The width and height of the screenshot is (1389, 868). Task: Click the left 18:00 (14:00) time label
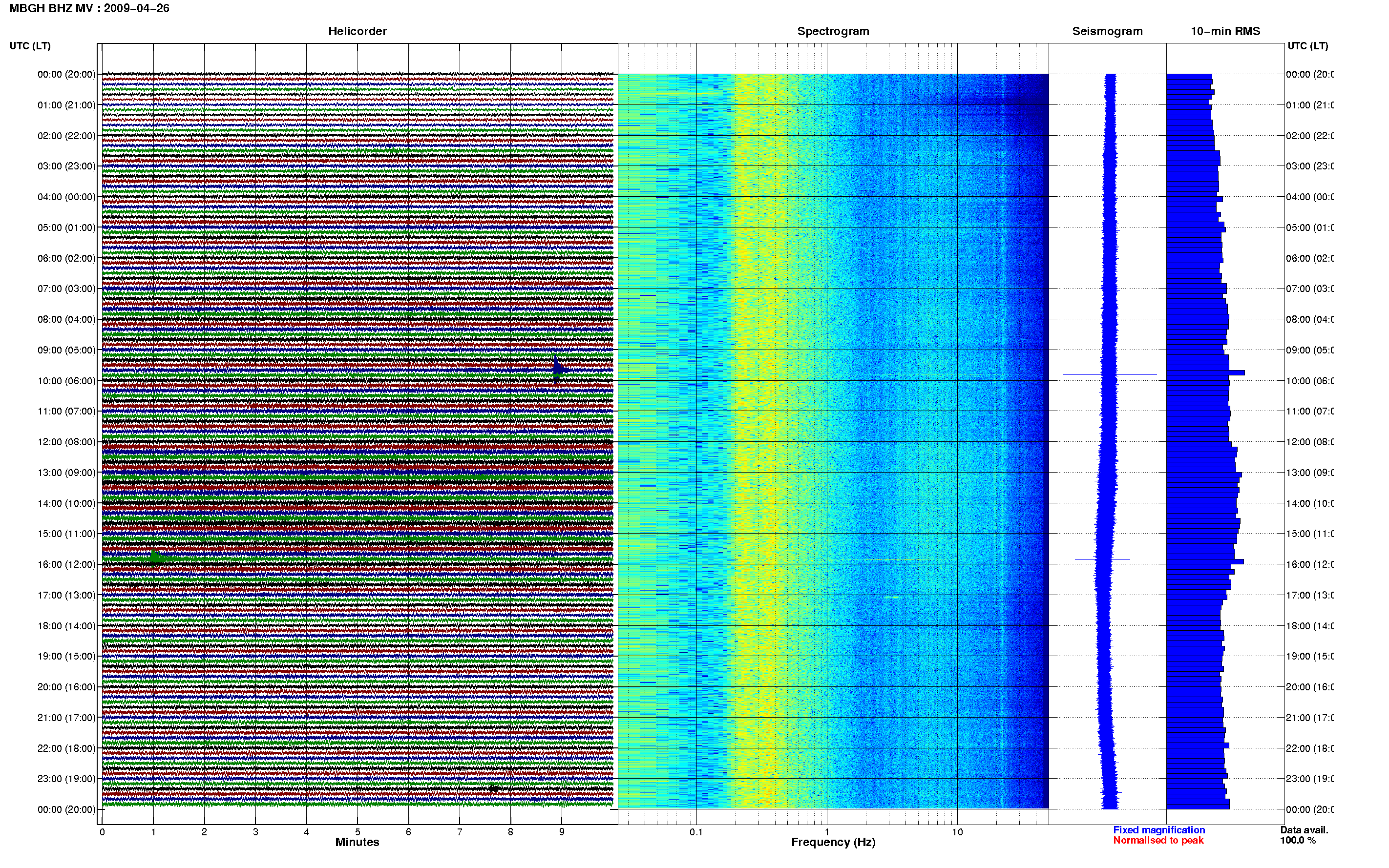(66, 626)
